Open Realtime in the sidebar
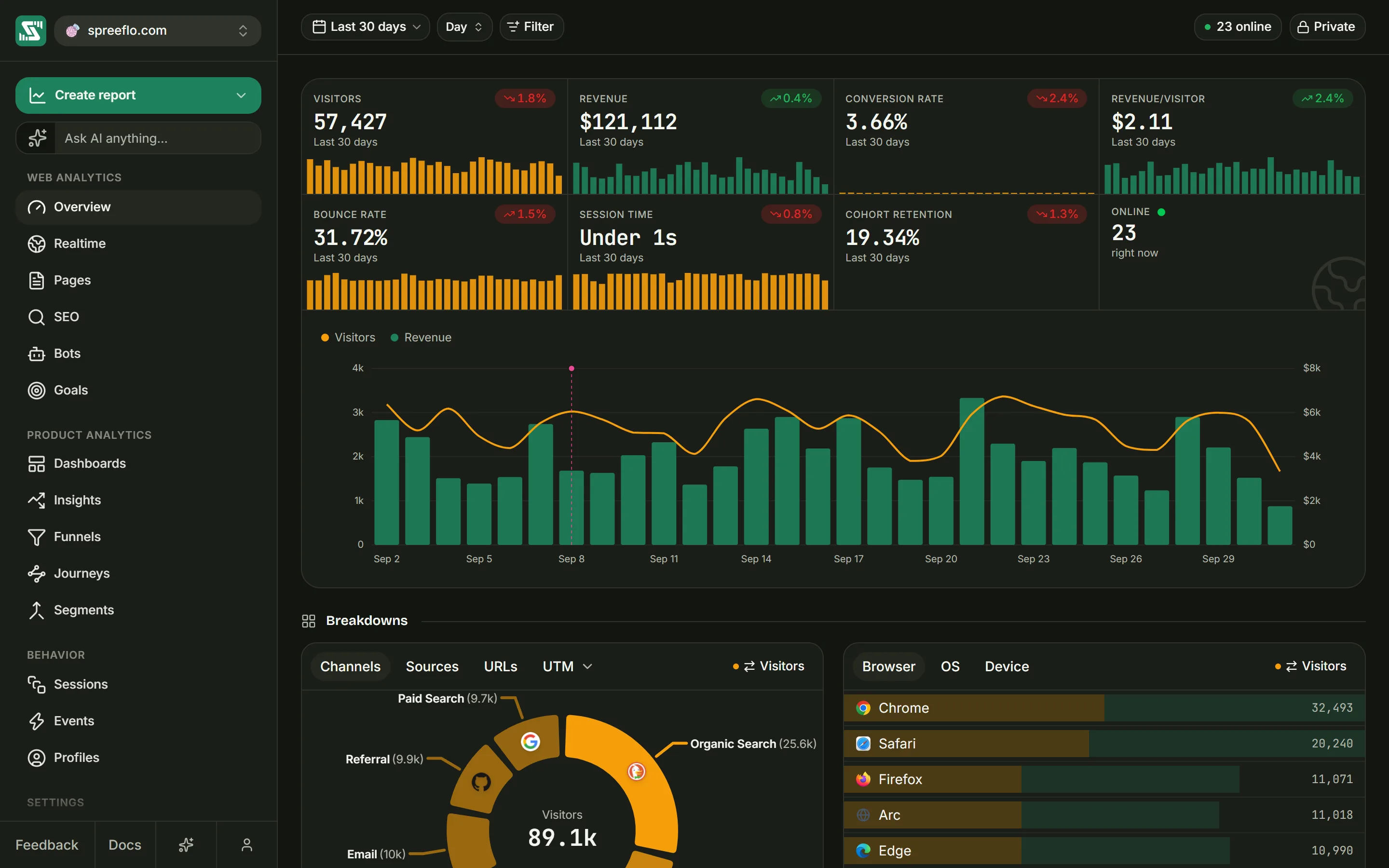This screenshot has width=1389, height=868. (x=138, y=244)
